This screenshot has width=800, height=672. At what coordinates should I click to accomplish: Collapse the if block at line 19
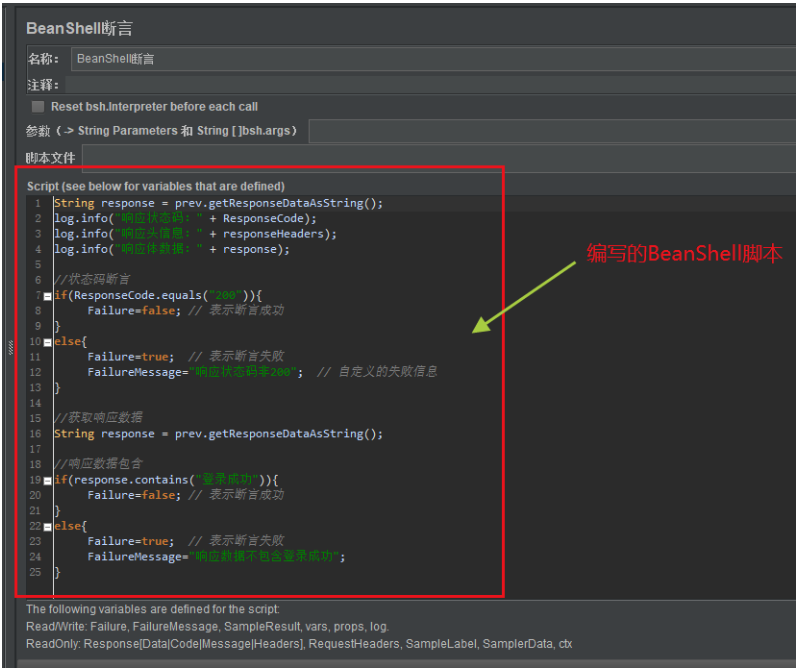[x=47, y=481]
